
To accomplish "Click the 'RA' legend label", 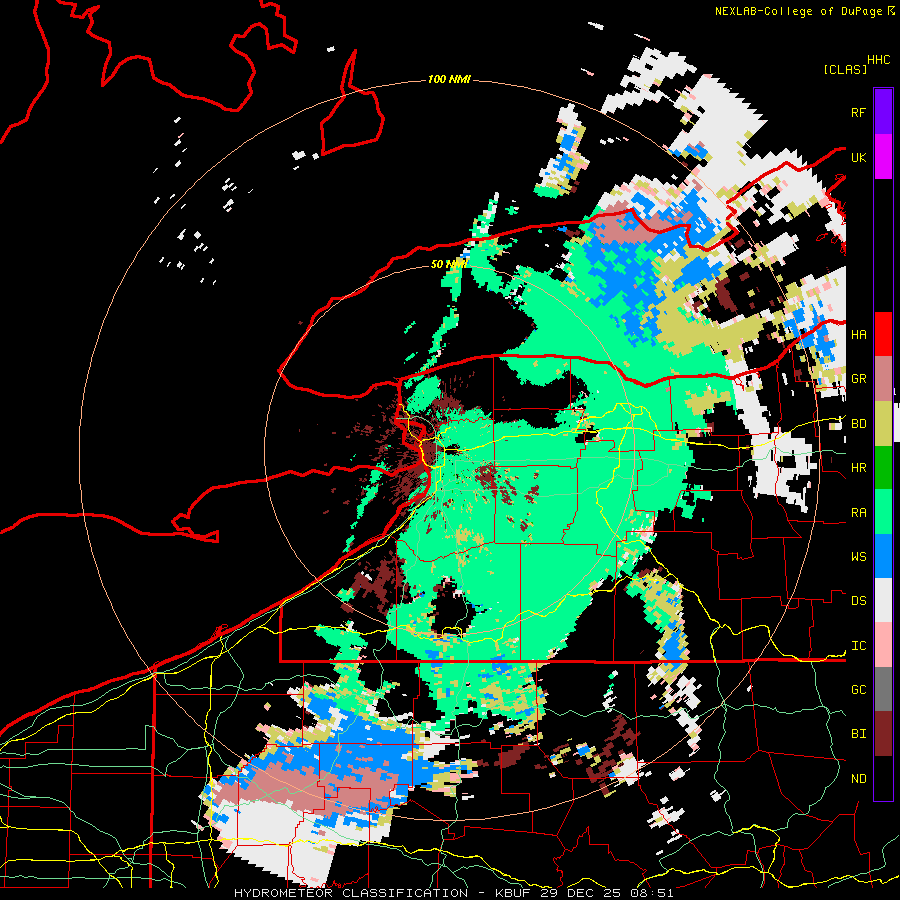I will coord(858,513).
